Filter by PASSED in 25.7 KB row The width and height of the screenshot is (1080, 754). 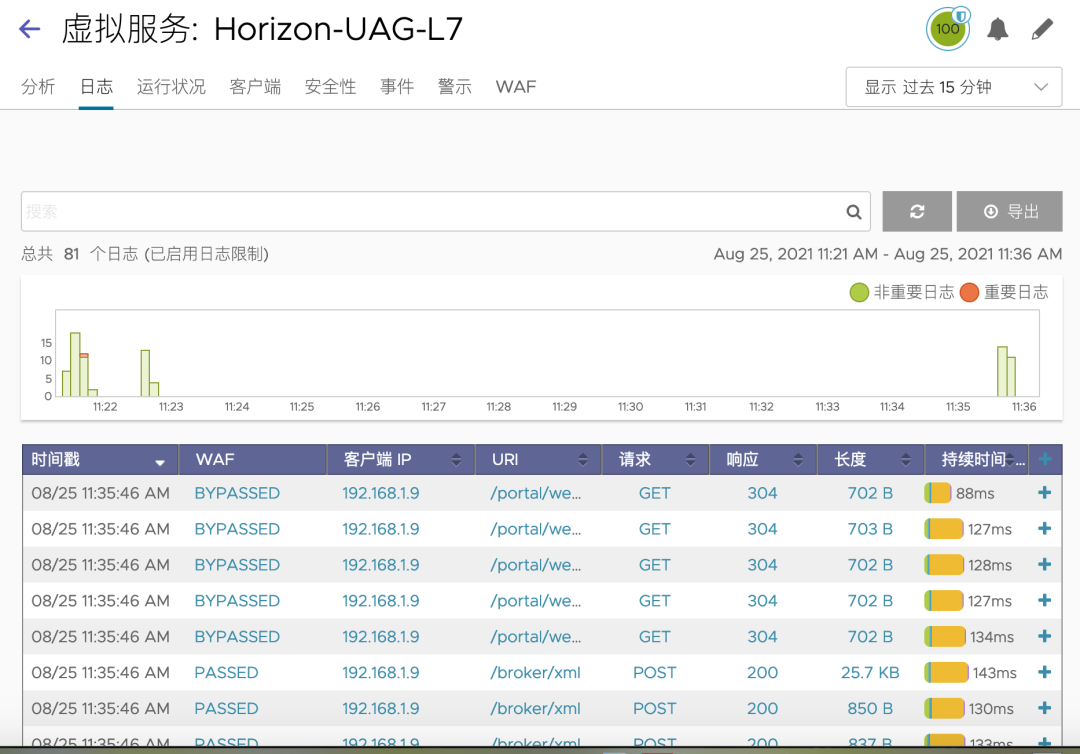(x=226, y=672)
